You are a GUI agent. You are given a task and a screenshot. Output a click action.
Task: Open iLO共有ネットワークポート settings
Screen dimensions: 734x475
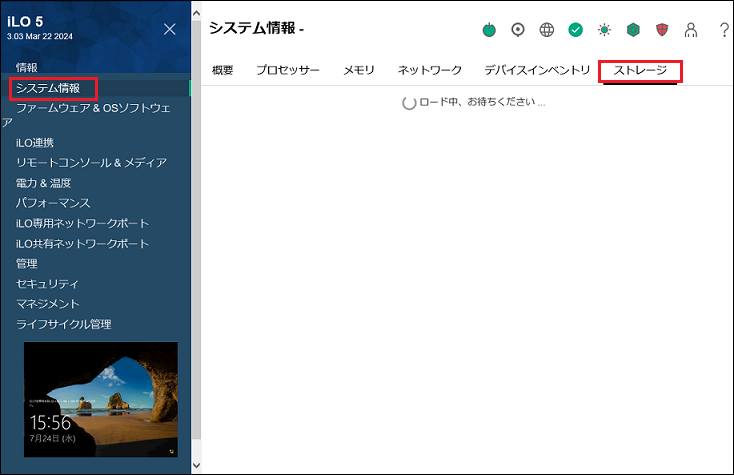[x=82, y=243]
